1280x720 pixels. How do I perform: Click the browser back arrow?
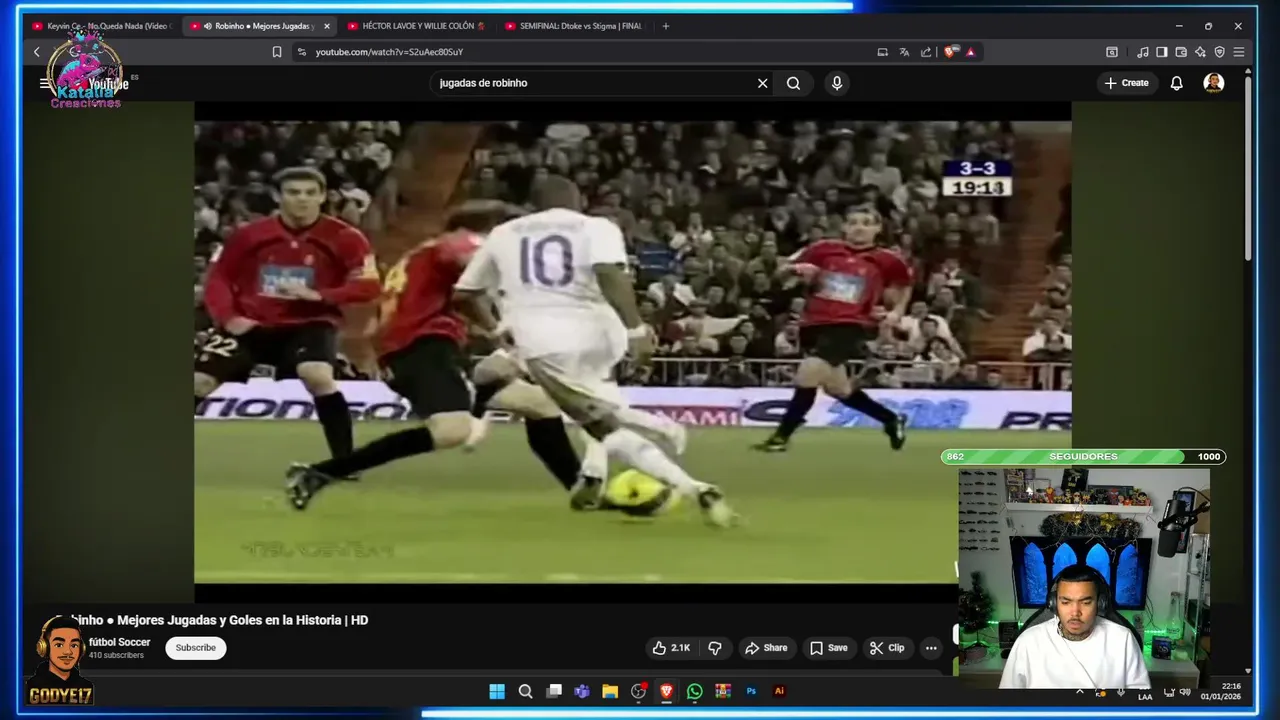pos(37,52)
